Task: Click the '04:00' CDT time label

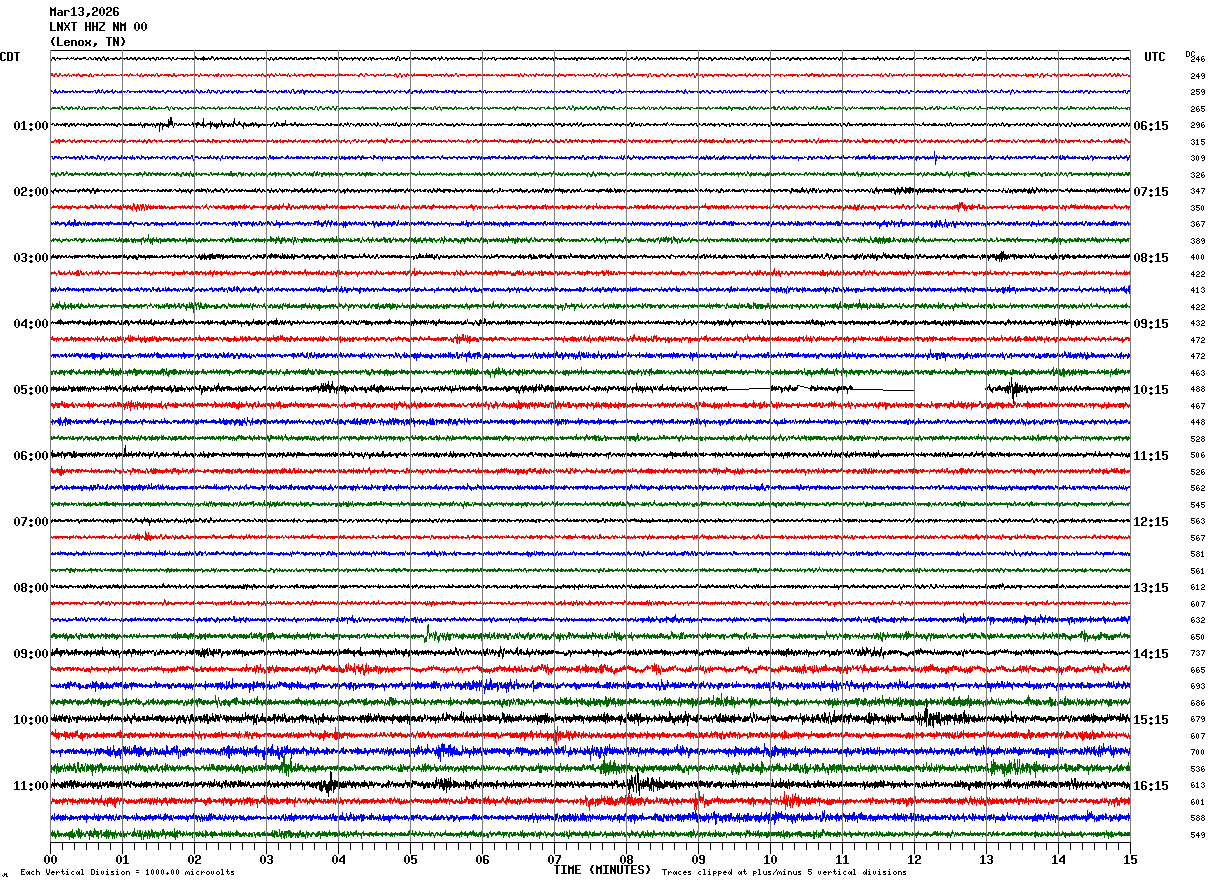Action: tap(31, 324)
